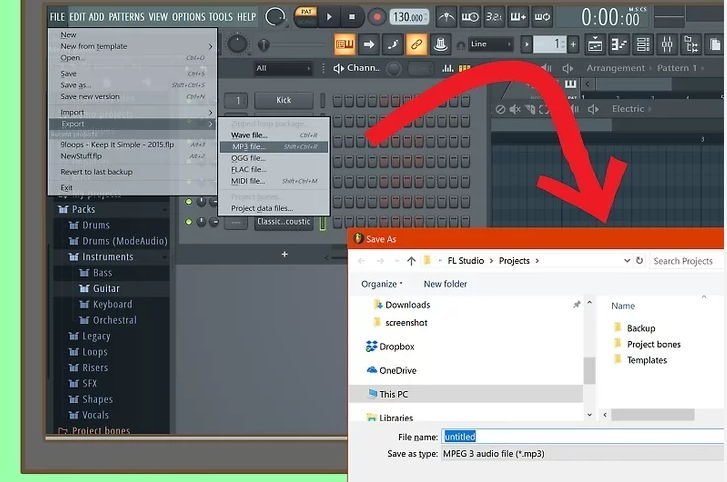
Task: Toggle the PAT/SONG mode switch
Action: pos(306,17)
